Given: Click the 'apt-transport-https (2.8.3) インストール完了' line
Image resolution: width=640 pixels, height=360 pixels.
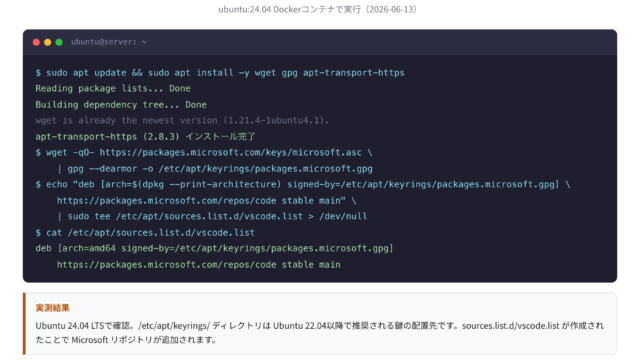Looking at the screenshot, I should (x=145, y=136).
